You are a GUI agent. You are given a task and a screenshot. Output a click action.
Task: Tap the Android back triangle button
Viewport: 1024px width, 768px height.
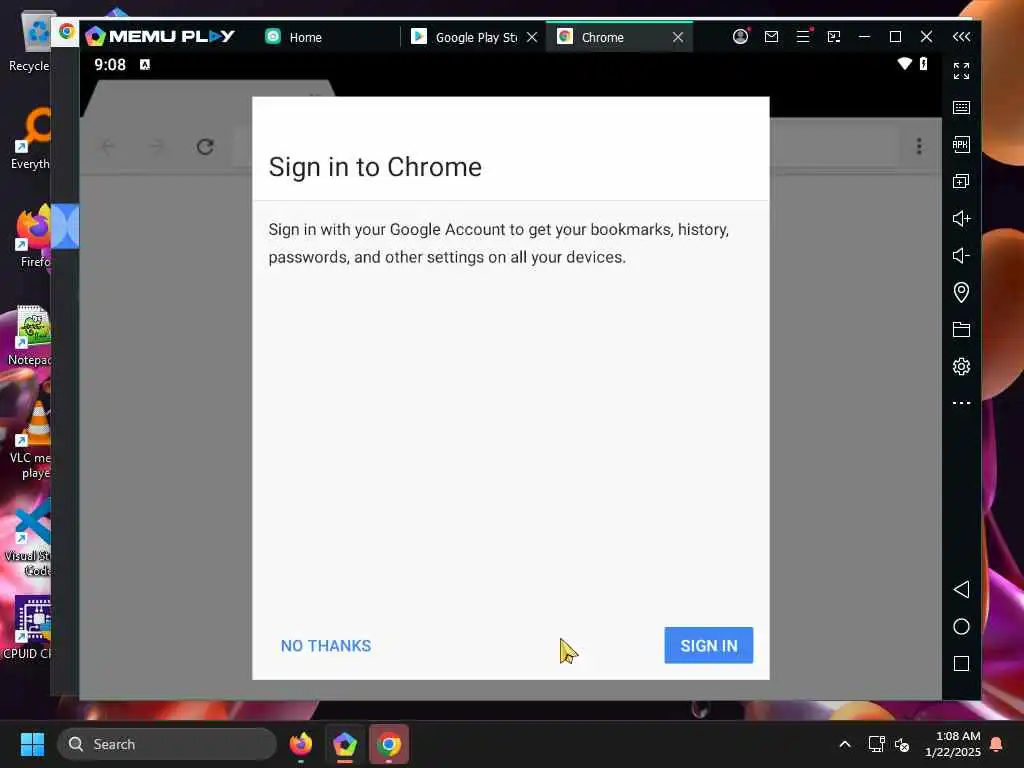click(961, 589)
